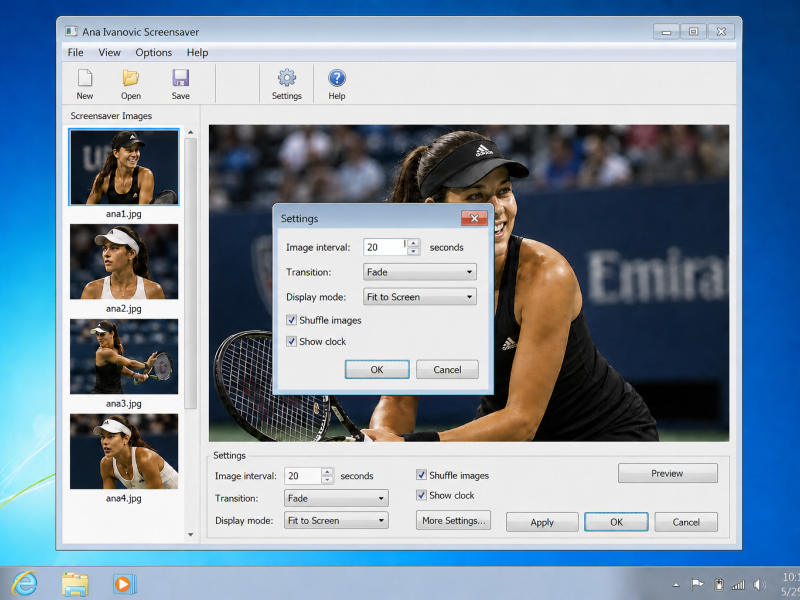Screen dimensions: 800x600
Task: Click the Preview button
Action: pyautogui.click(x=667, y=473)
